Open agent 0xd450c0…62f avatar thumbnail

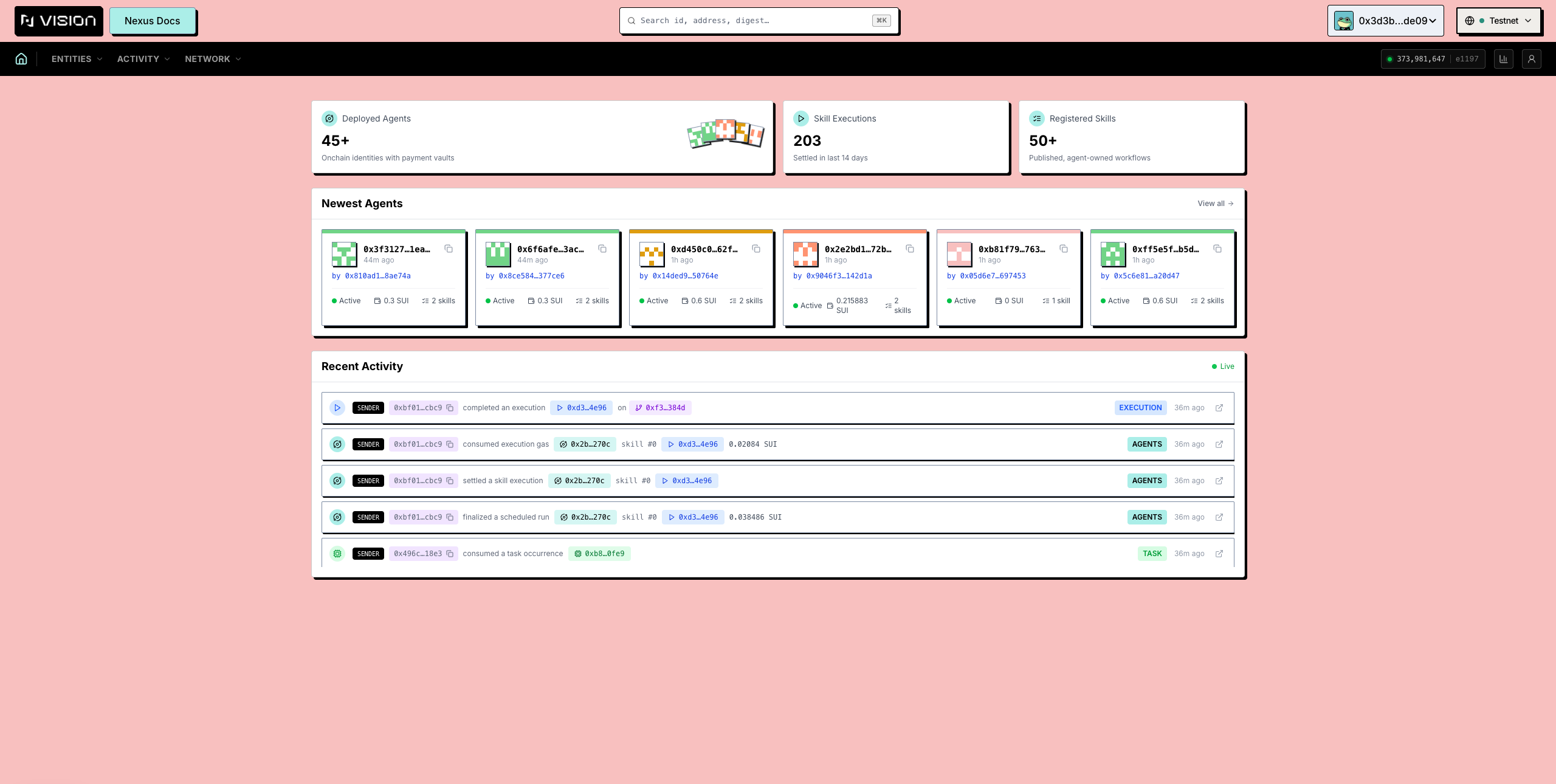click(652, 255)
